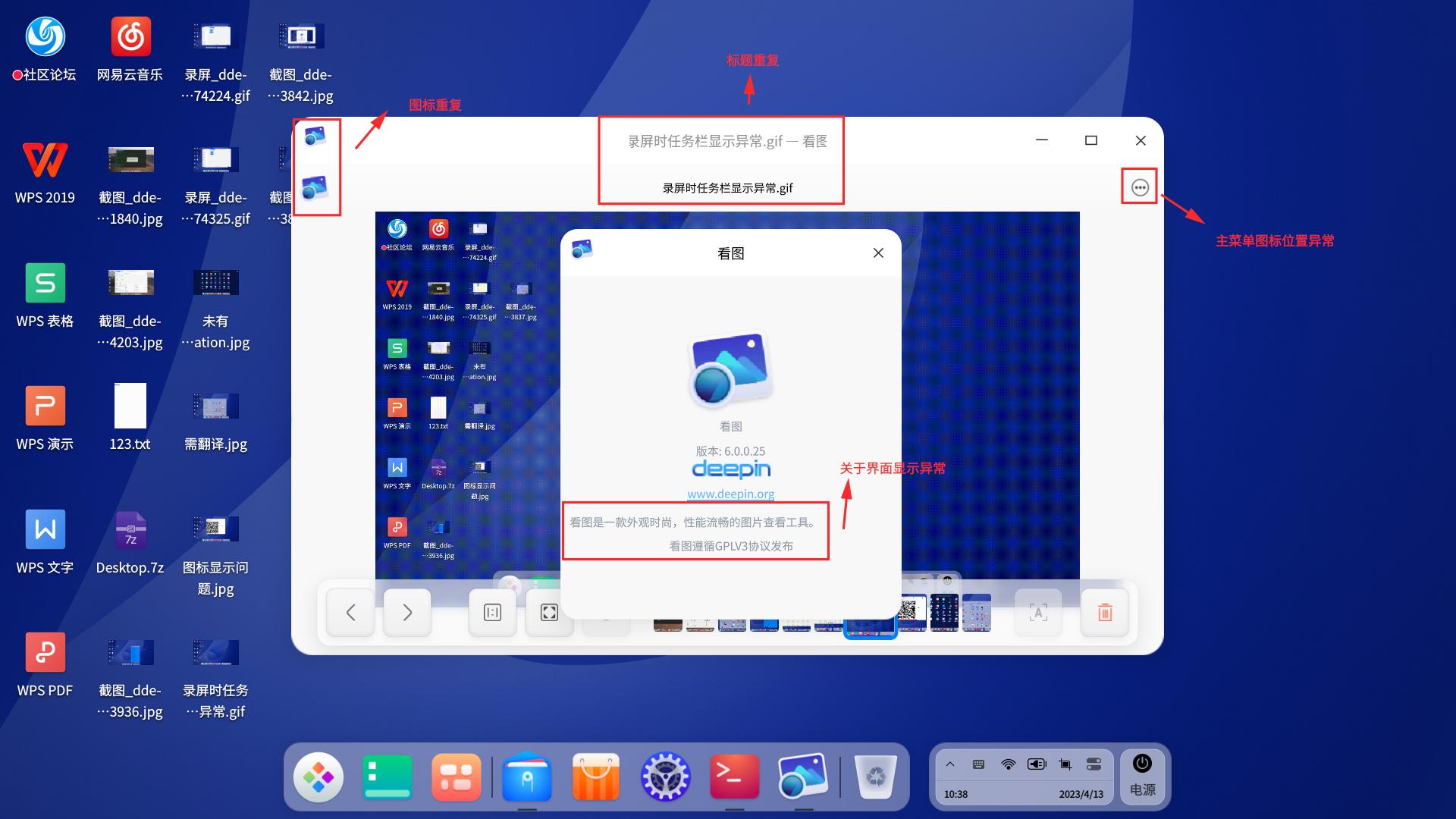Screen dimensions: 1456x819
Task: Select the 123.txt file on desktop
Action: pyautogui.click(x=130, y=419)
